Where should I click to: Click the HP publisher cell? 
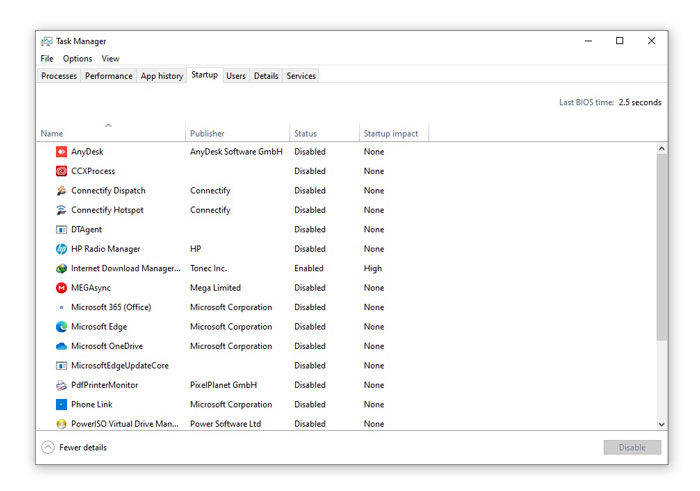point(196,249)
